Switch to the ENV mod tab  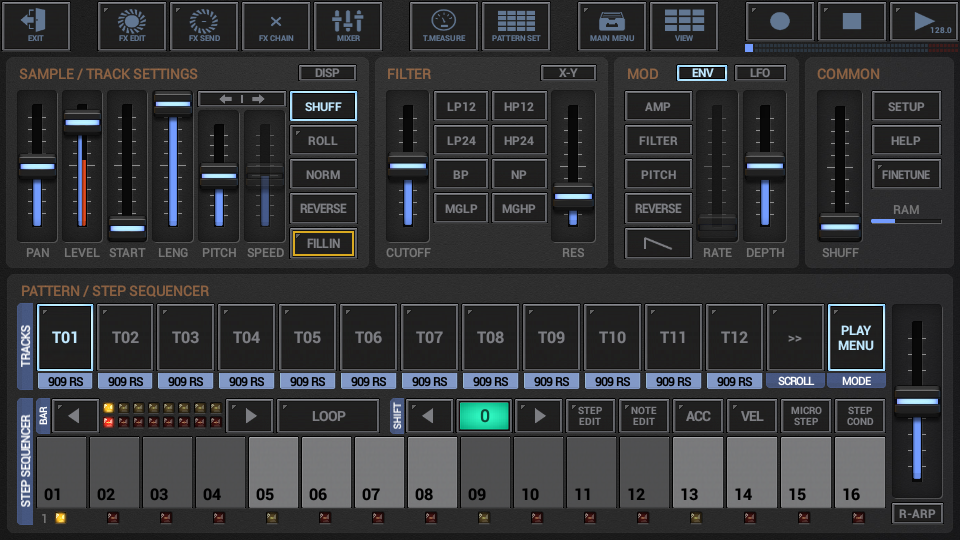[702, 73]
